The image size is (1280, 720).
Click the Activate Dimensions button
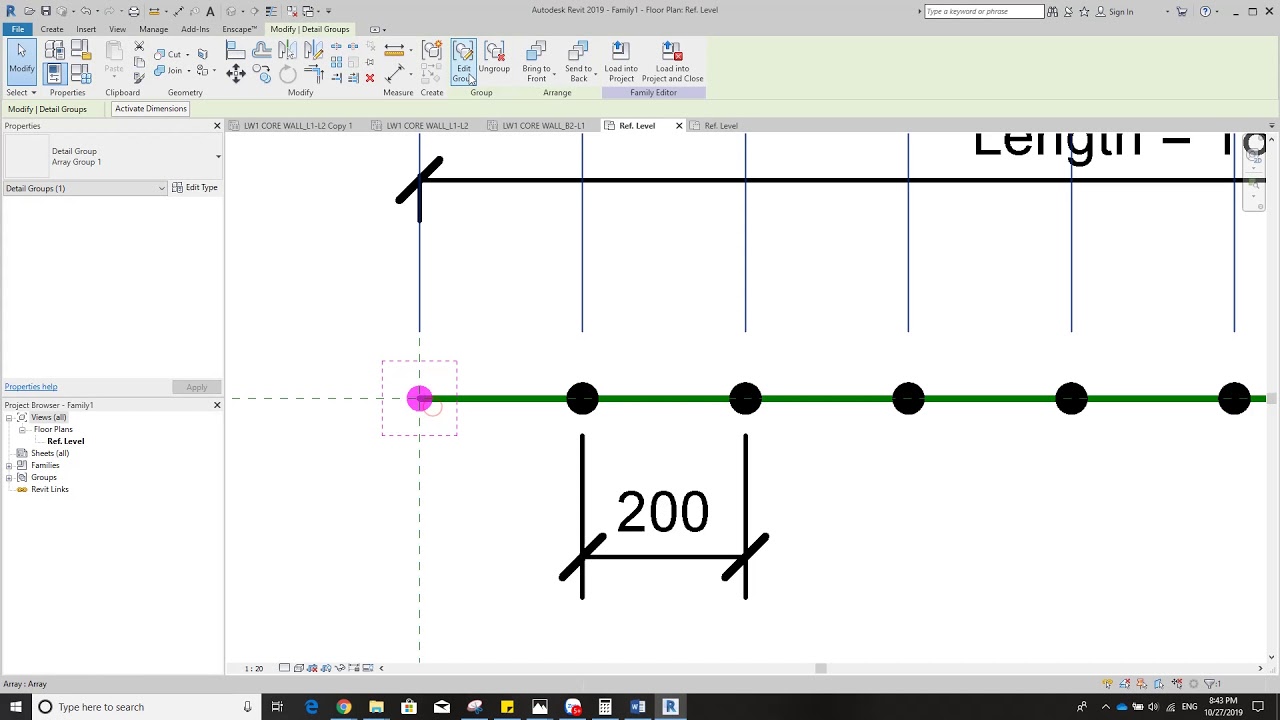coord(150,108)
